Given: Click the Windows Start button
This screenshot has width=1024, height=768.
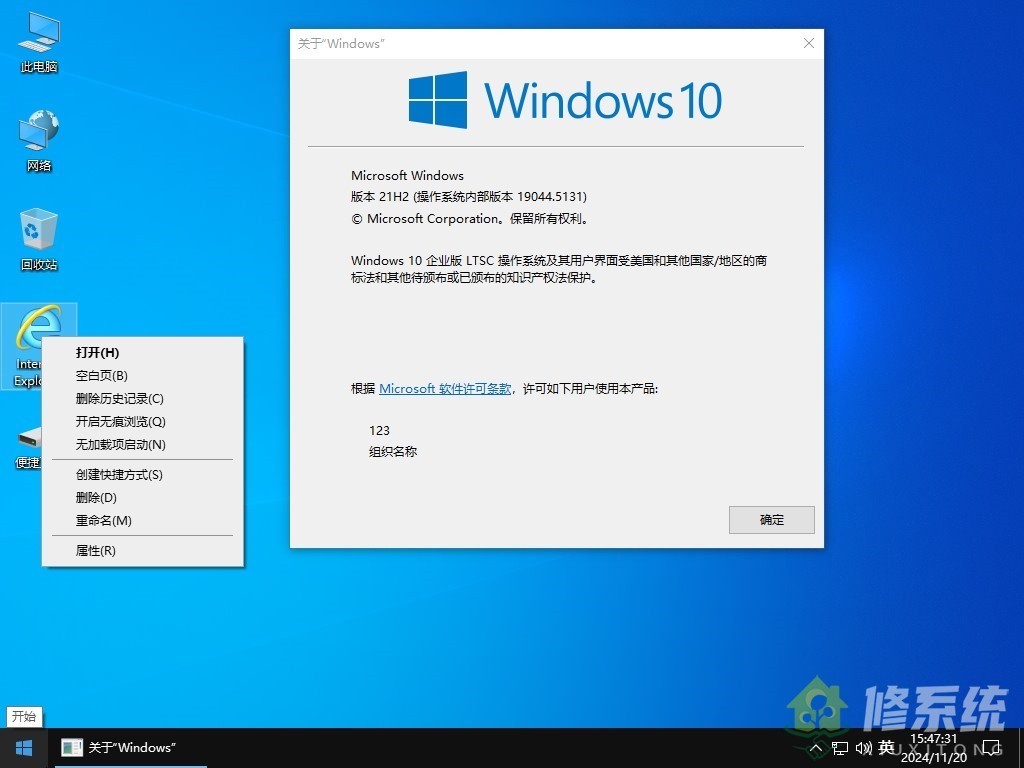Looking at the screenshot, I should (22, 747).
